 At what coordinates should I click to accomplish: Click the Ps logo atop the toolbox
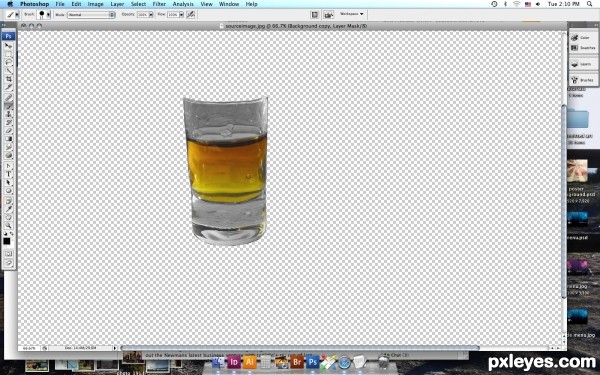click(x=8, y=36)
